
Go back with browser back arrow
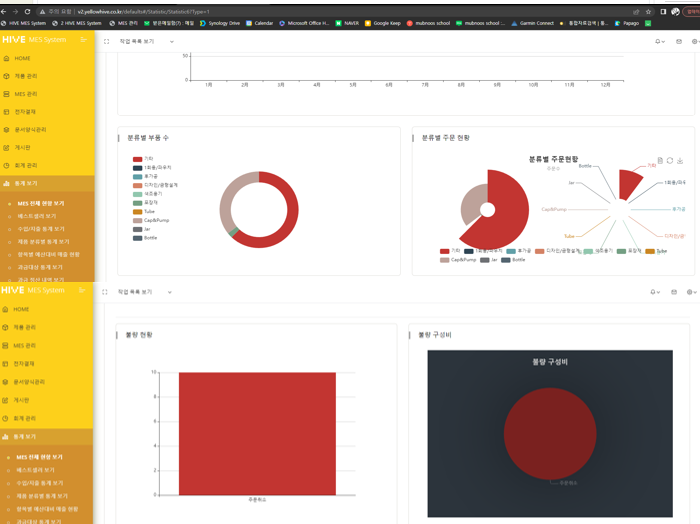4,12
